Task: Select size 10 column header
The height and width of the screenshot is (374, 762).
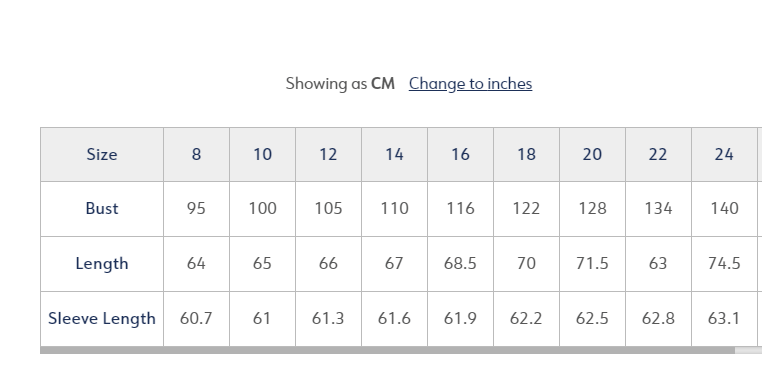Action: pyautogui.click(x=262, y=154)
